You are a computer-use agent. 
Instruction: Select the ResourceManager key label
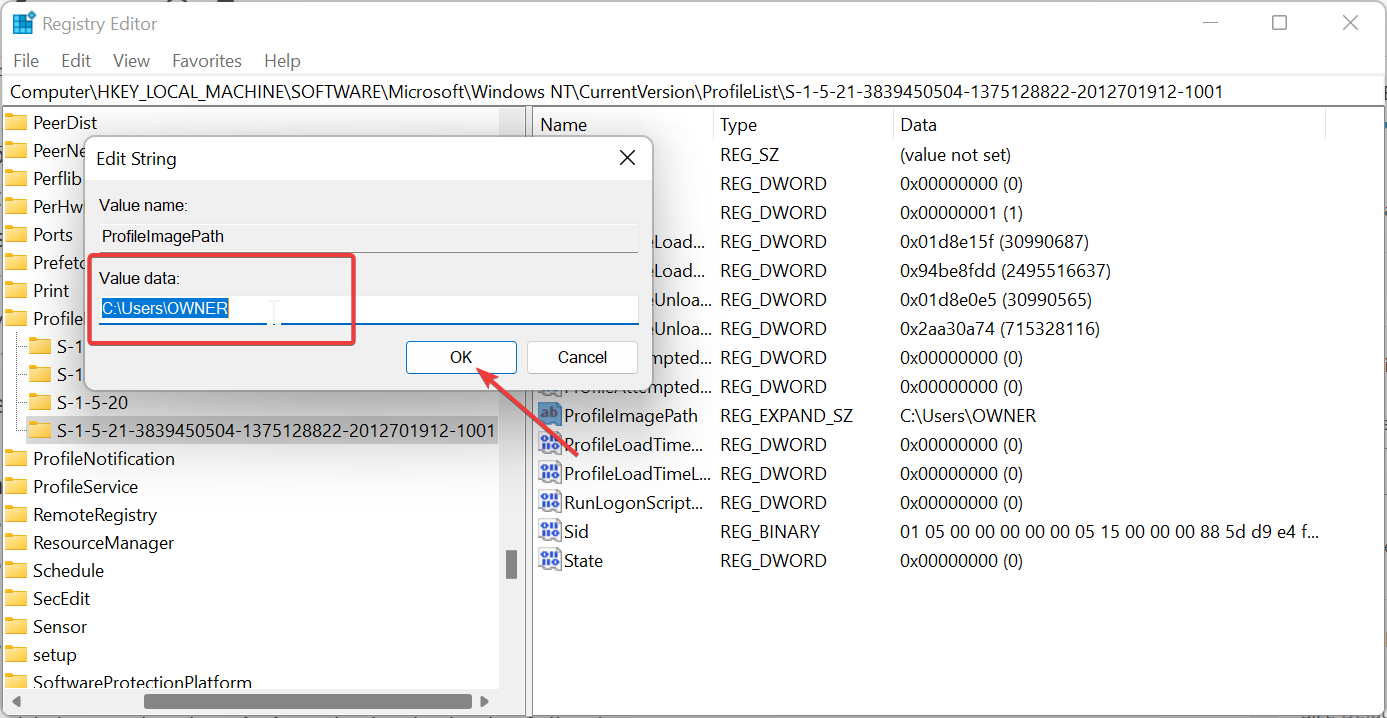pyautogui.click(x=104, y=543)
